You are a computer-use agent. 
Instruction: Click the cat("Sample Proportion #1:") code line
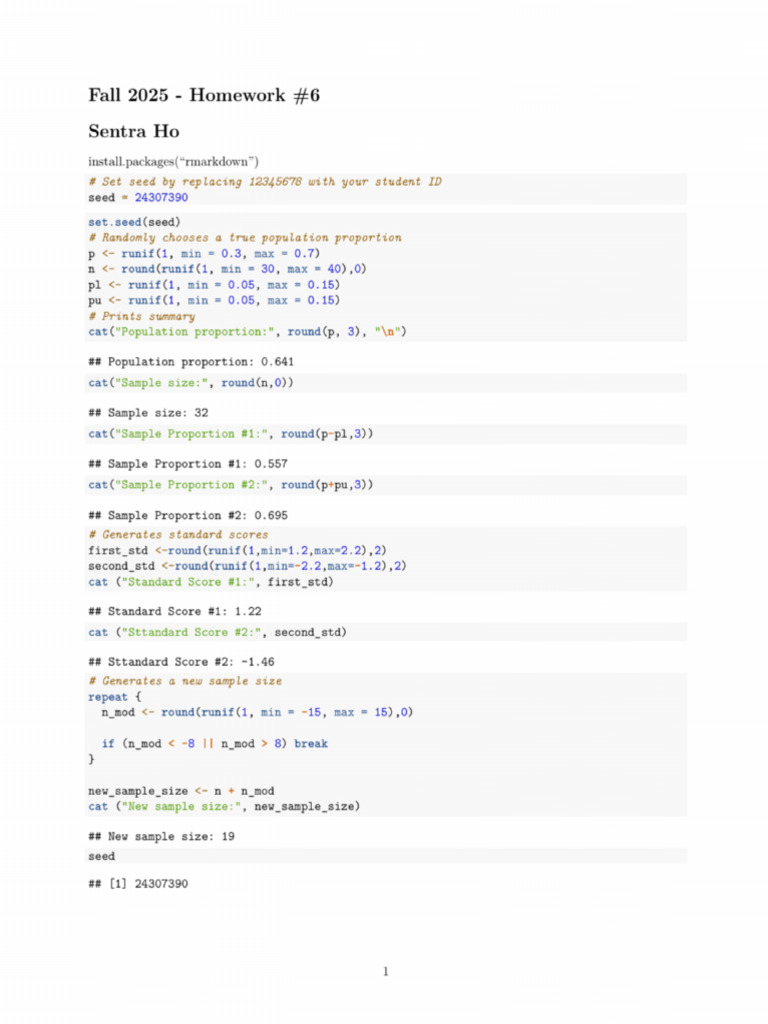[x=231, y=434]
